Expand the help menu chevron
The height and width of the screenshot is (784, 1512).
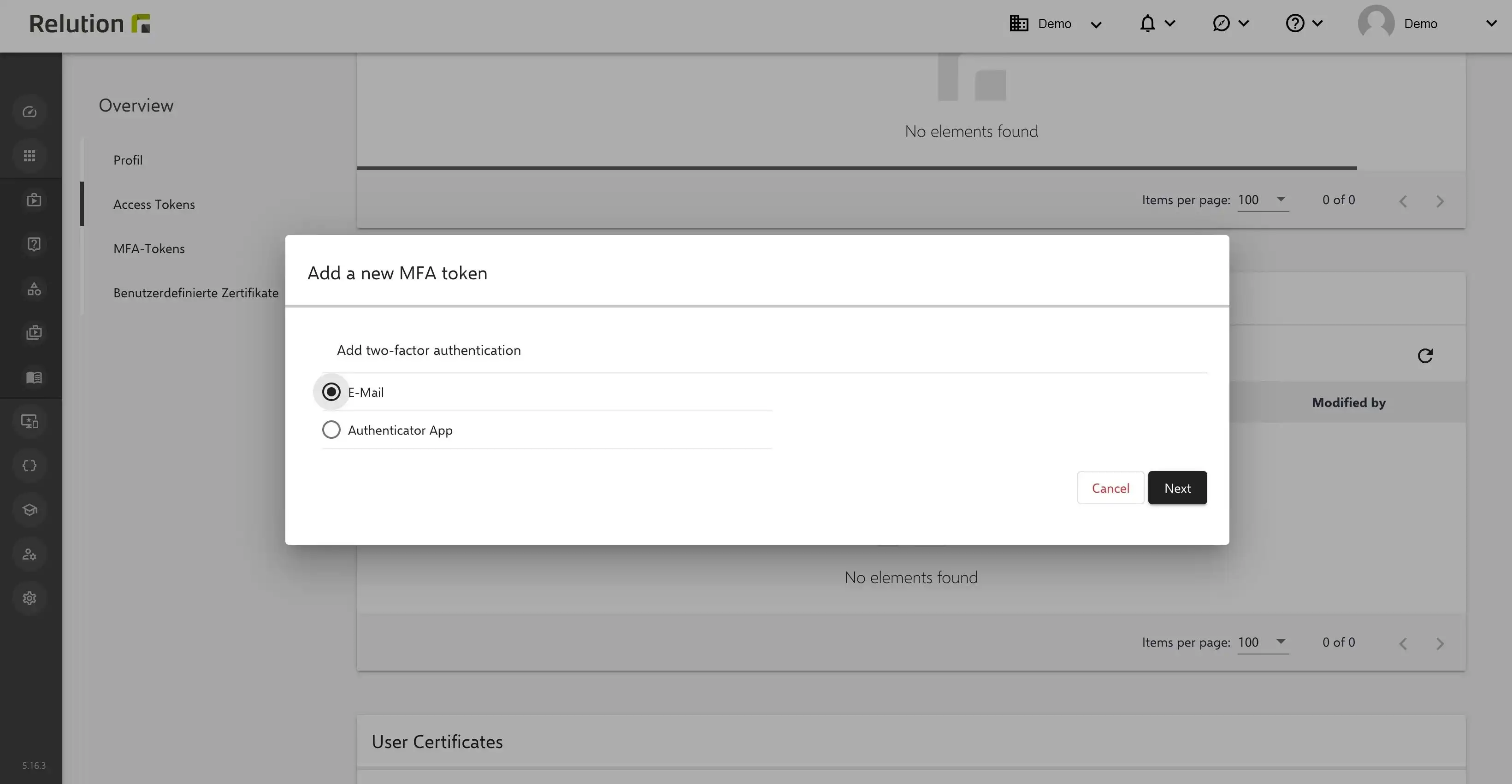pyautogui.click(x=1317, y=24)
